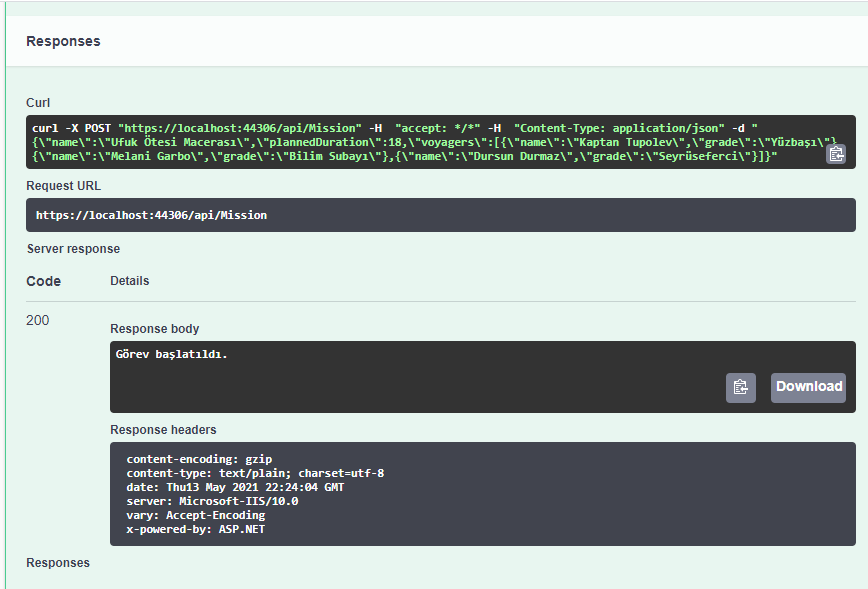Click the bottom Responses label
This screenshot has height=589, width=868.
(x=58, y=563)
